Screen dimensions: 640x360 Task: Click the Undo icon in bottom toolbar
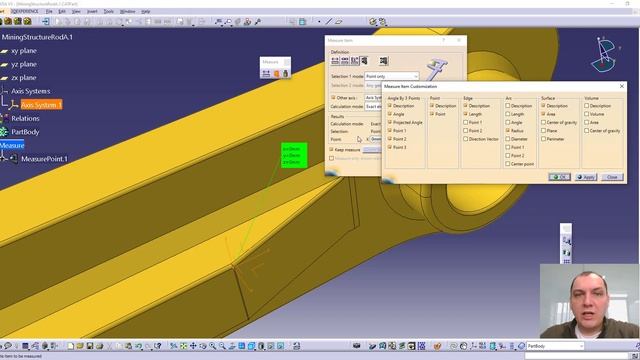(138, 346)
